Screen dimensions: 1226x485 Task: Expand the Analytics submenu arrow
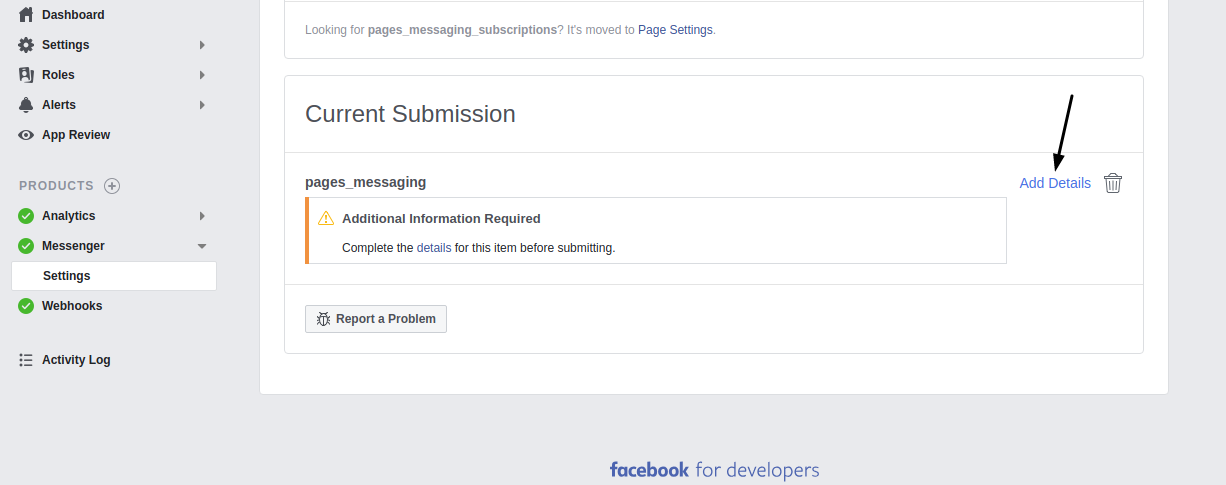[202, 216]
